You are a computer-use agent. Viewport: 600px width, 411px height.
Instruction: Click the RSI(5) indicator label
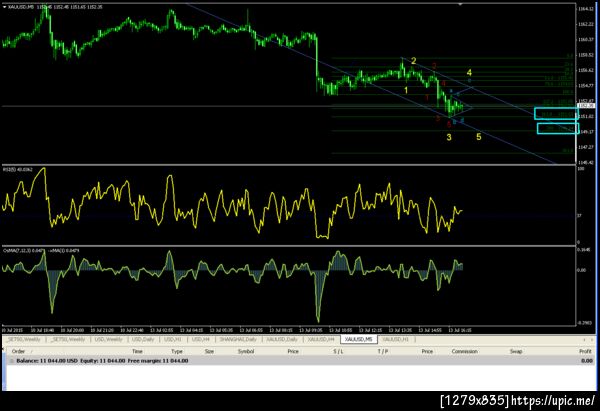click(x=18, y=169)
